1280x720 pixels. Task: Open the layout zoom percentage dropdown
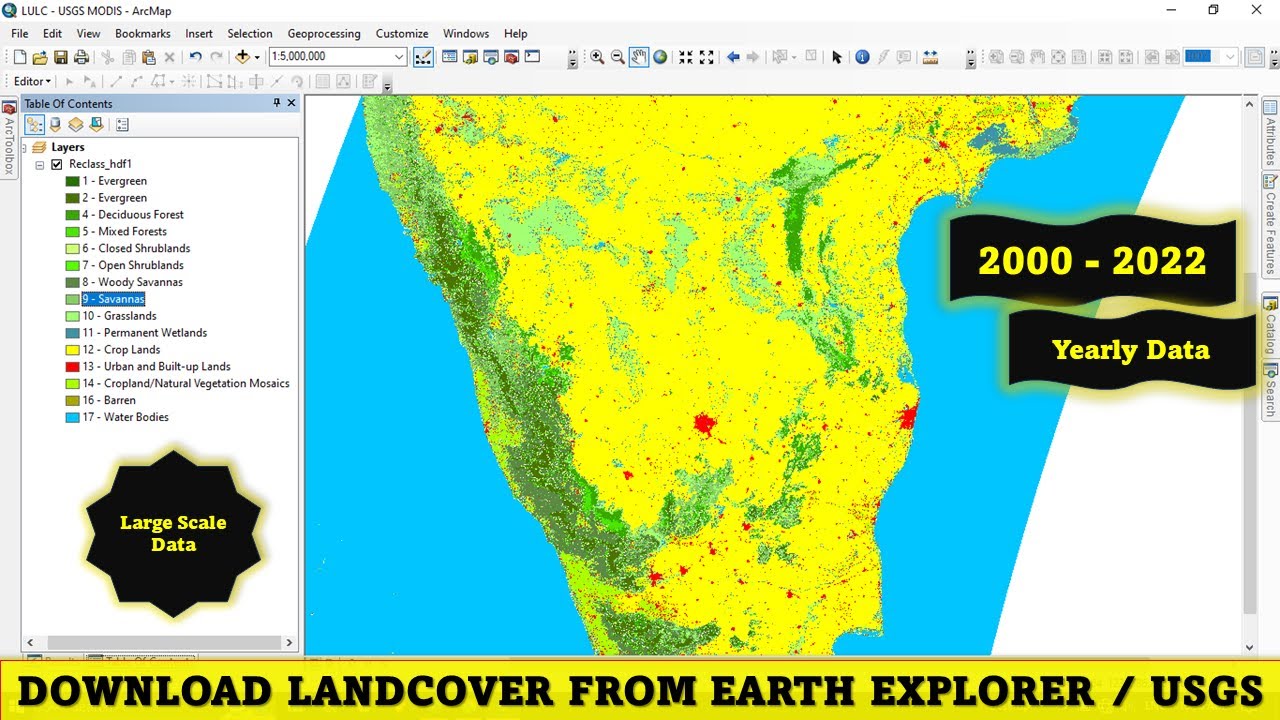pyautogui.click(x=1229, y=57)
